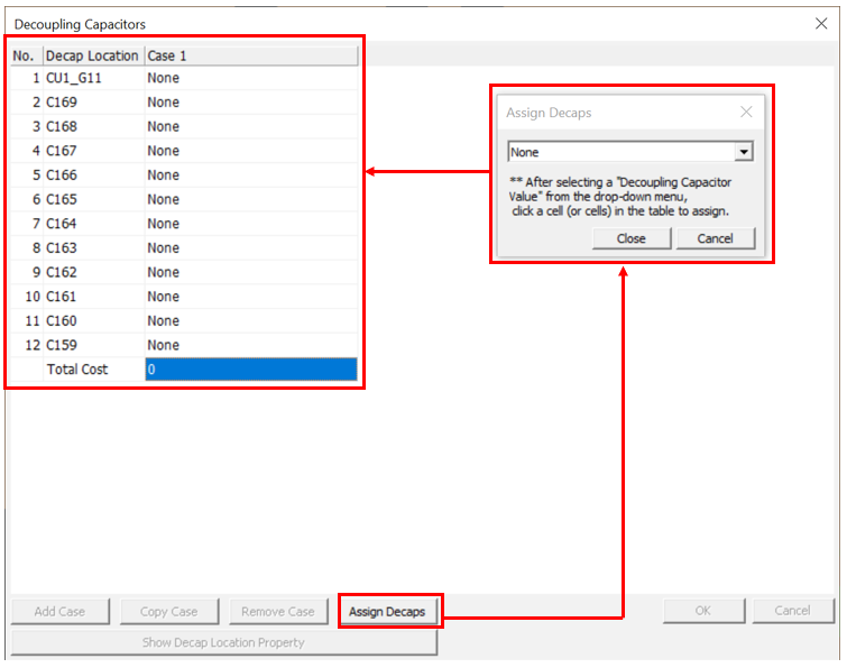
Task: Select the Case 1 cell for C161
Action: (x=250, y=296)
